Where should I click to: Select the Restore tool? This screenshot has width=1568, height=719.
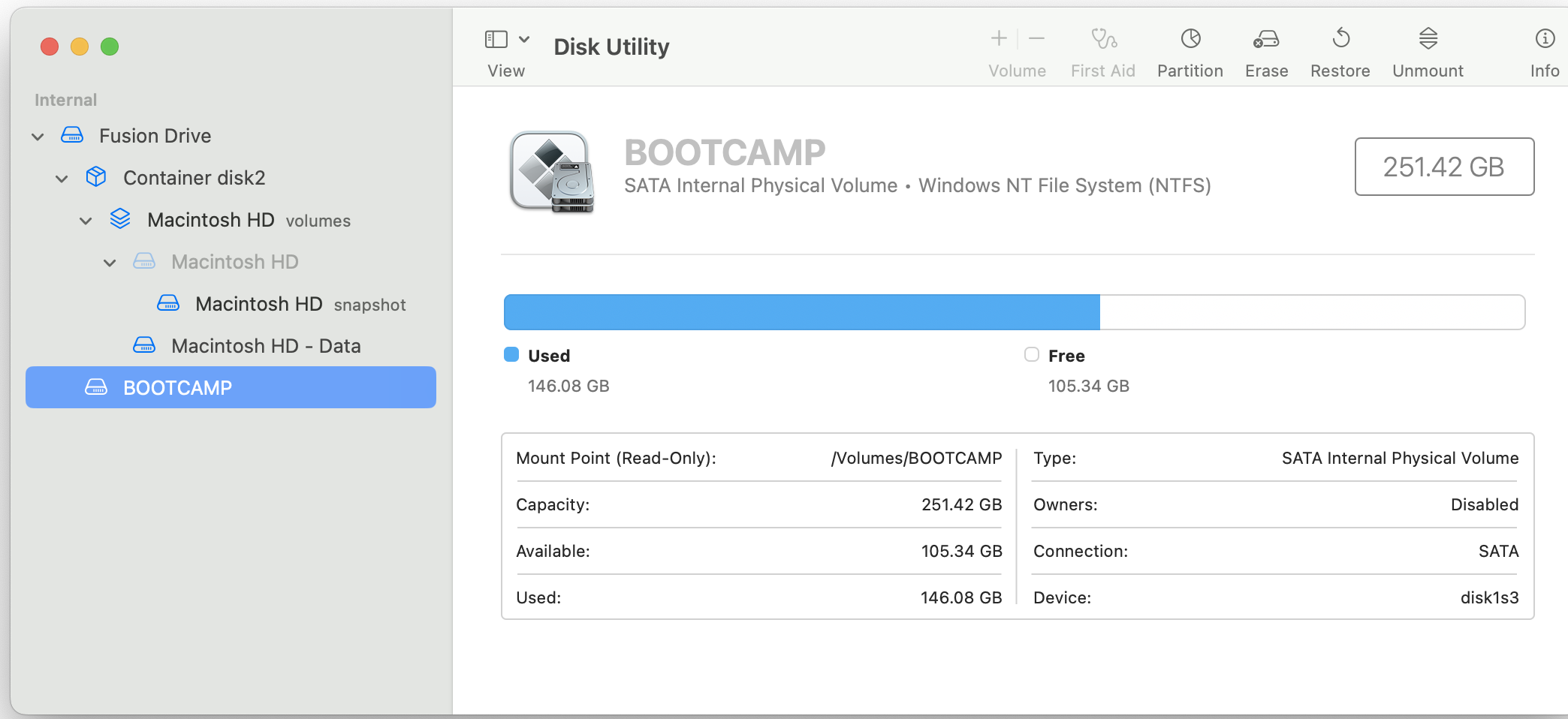[x=1340, y=49]
